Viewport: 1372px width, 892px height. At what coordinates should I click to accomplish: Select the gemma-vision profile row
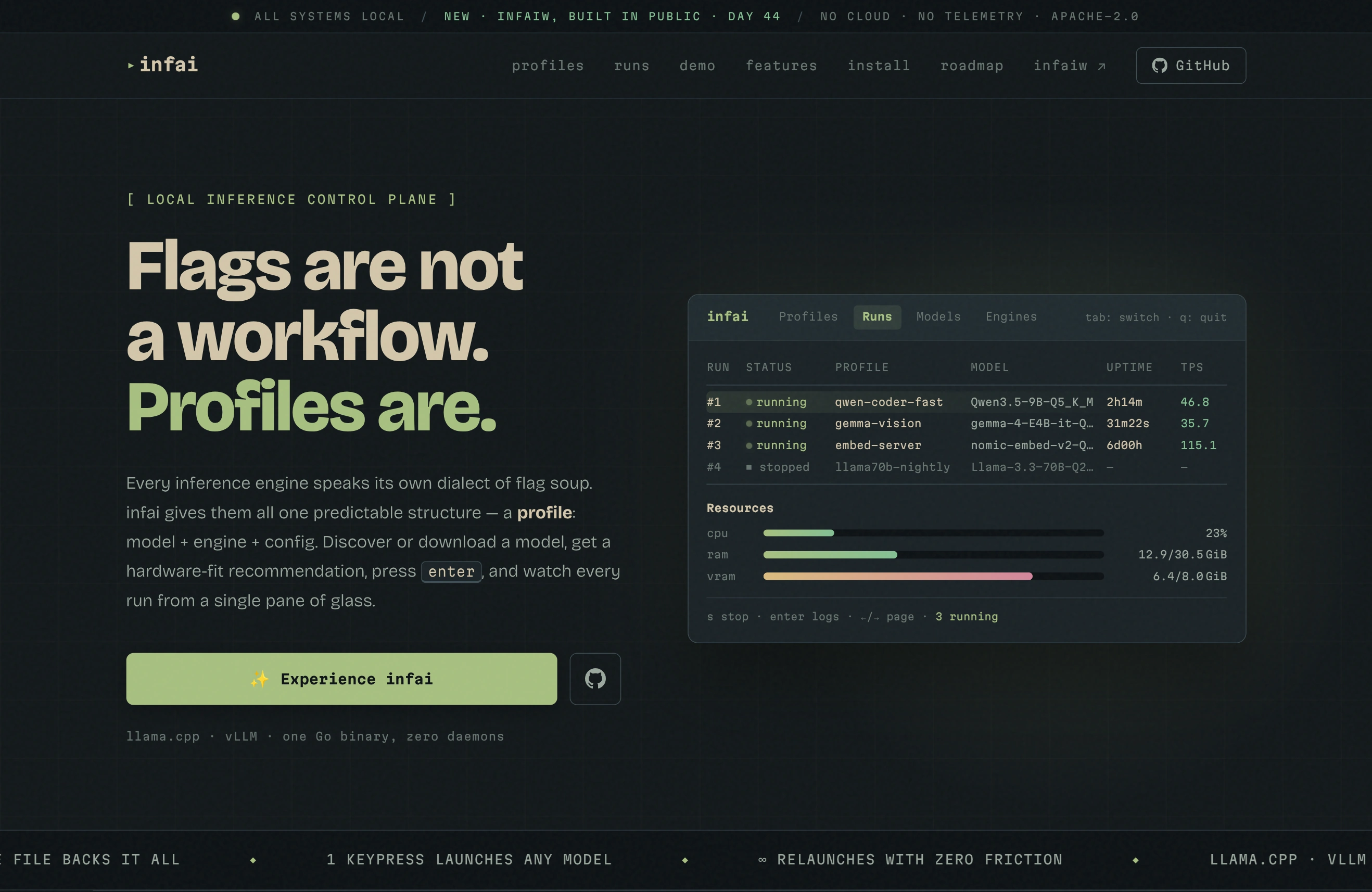(966, 424)
